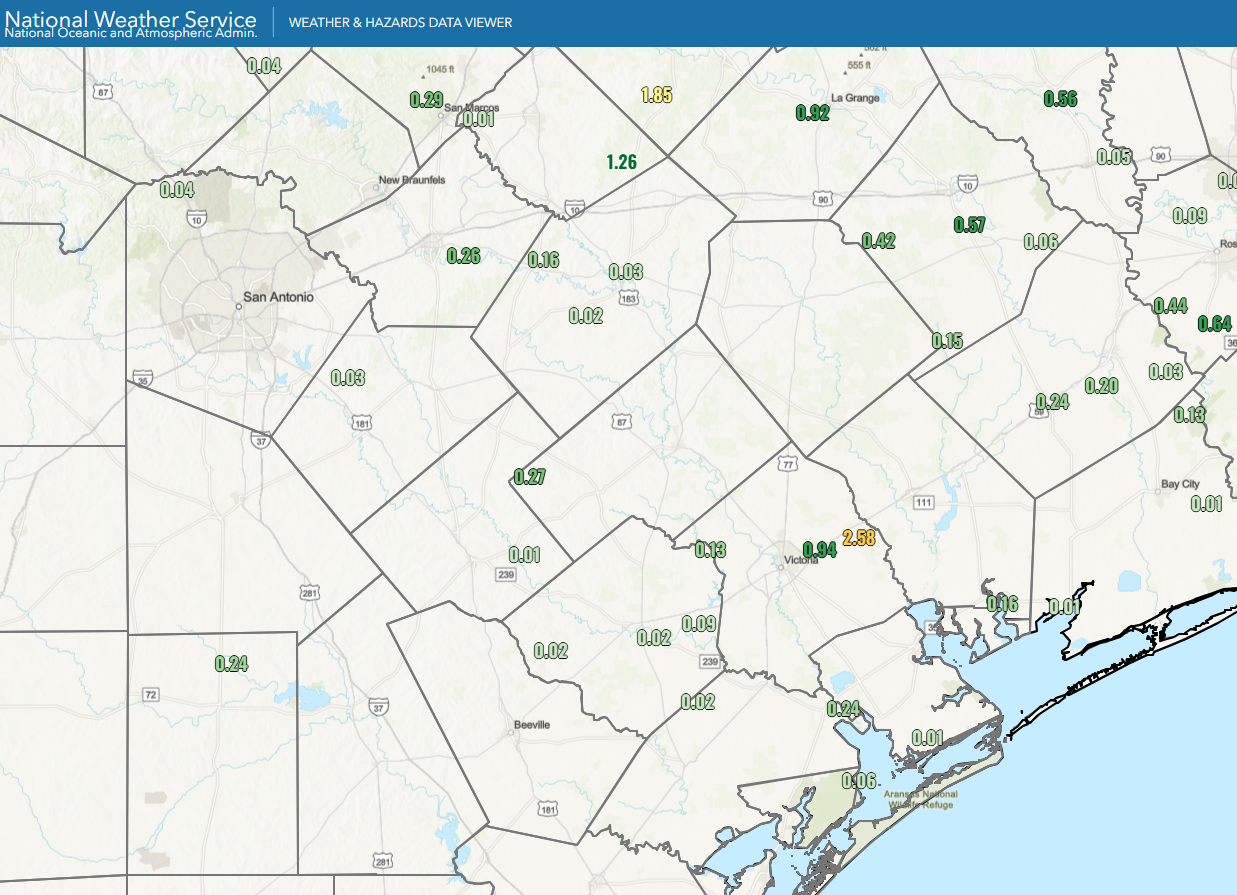Click the highway 72 shield
The image size is (1237, 895).
(151, 694)
